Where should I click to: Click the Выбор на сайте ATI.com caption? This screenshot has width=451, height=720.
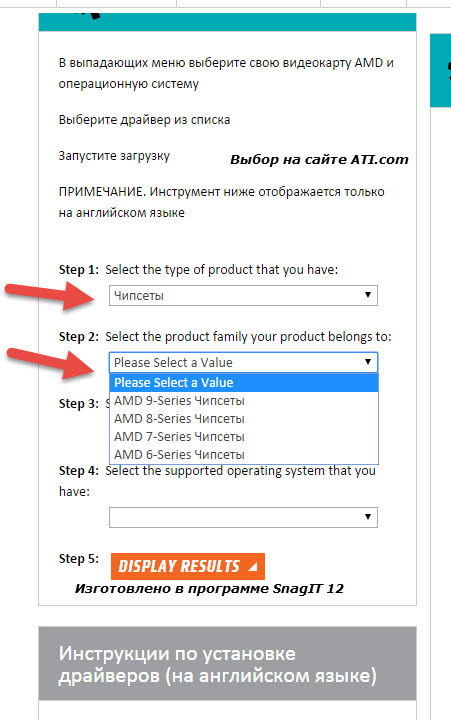point(319,160)
